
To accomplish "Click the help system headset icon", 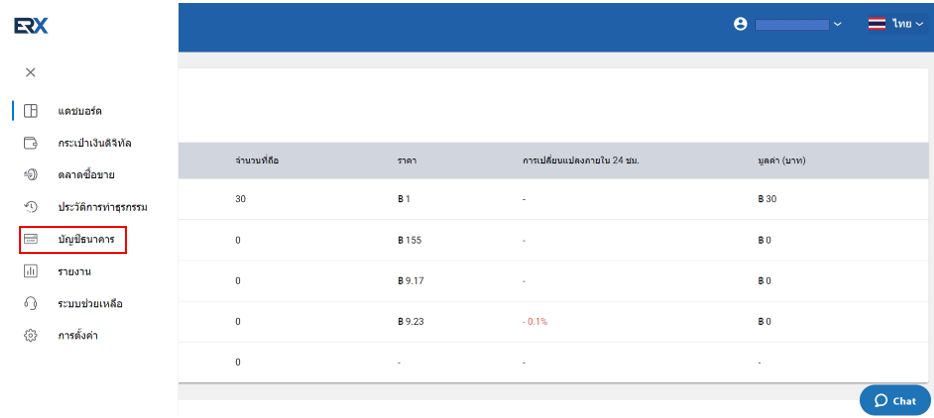I will 30,304.
